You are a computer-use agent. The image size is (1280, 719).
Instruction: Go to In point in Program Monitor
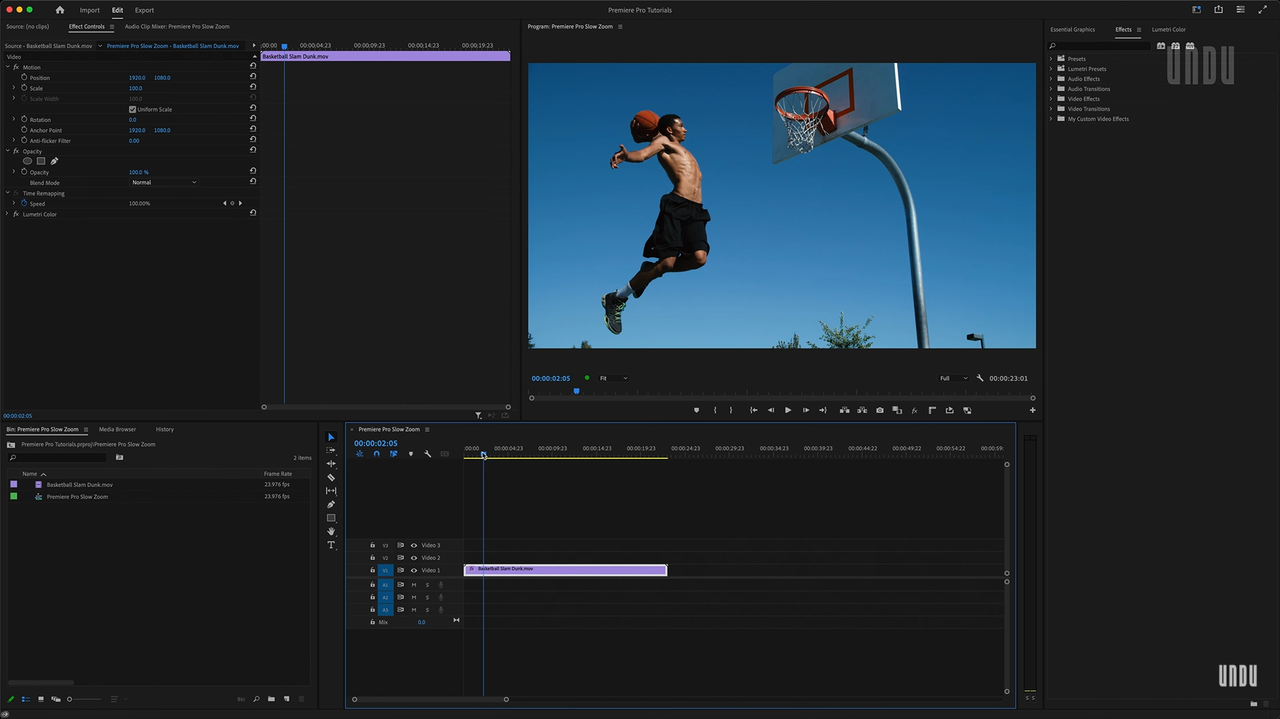(x=753, y=410)
